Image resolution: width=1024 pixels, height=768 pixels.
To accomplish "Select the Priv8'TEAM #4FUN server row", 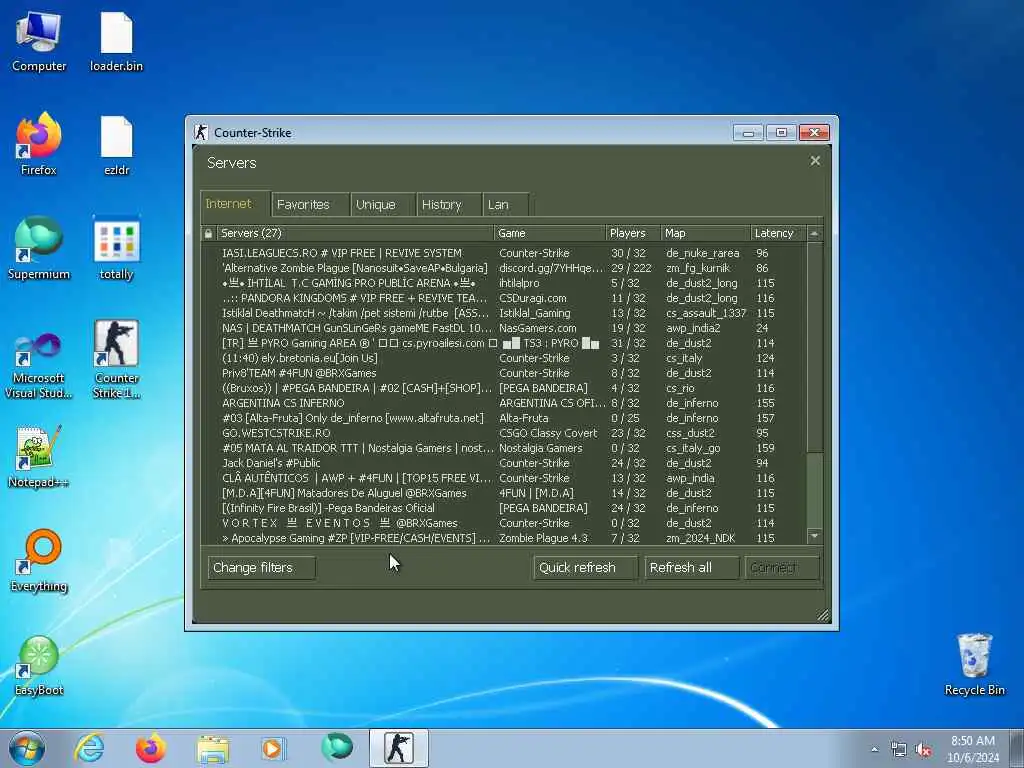I will [504, 373].
